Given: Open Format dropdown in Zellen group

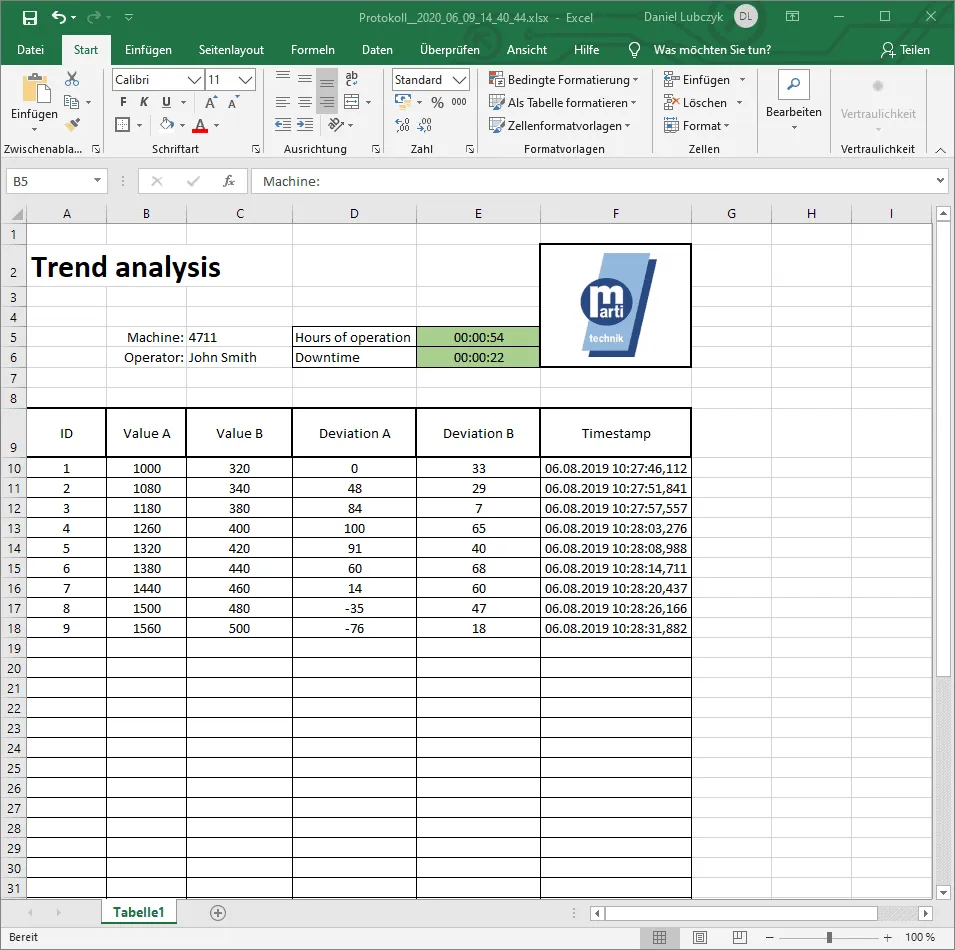Looking at the screenshot, I should click(x=697, y=125).
